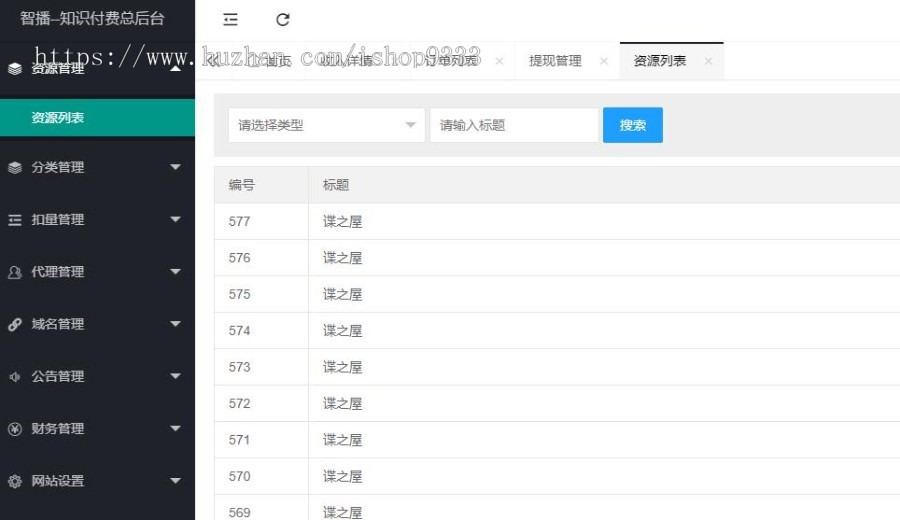Open the 请选择类型 dropdown
The height and width of the screenshot is (520, 900).
[326, 125]
